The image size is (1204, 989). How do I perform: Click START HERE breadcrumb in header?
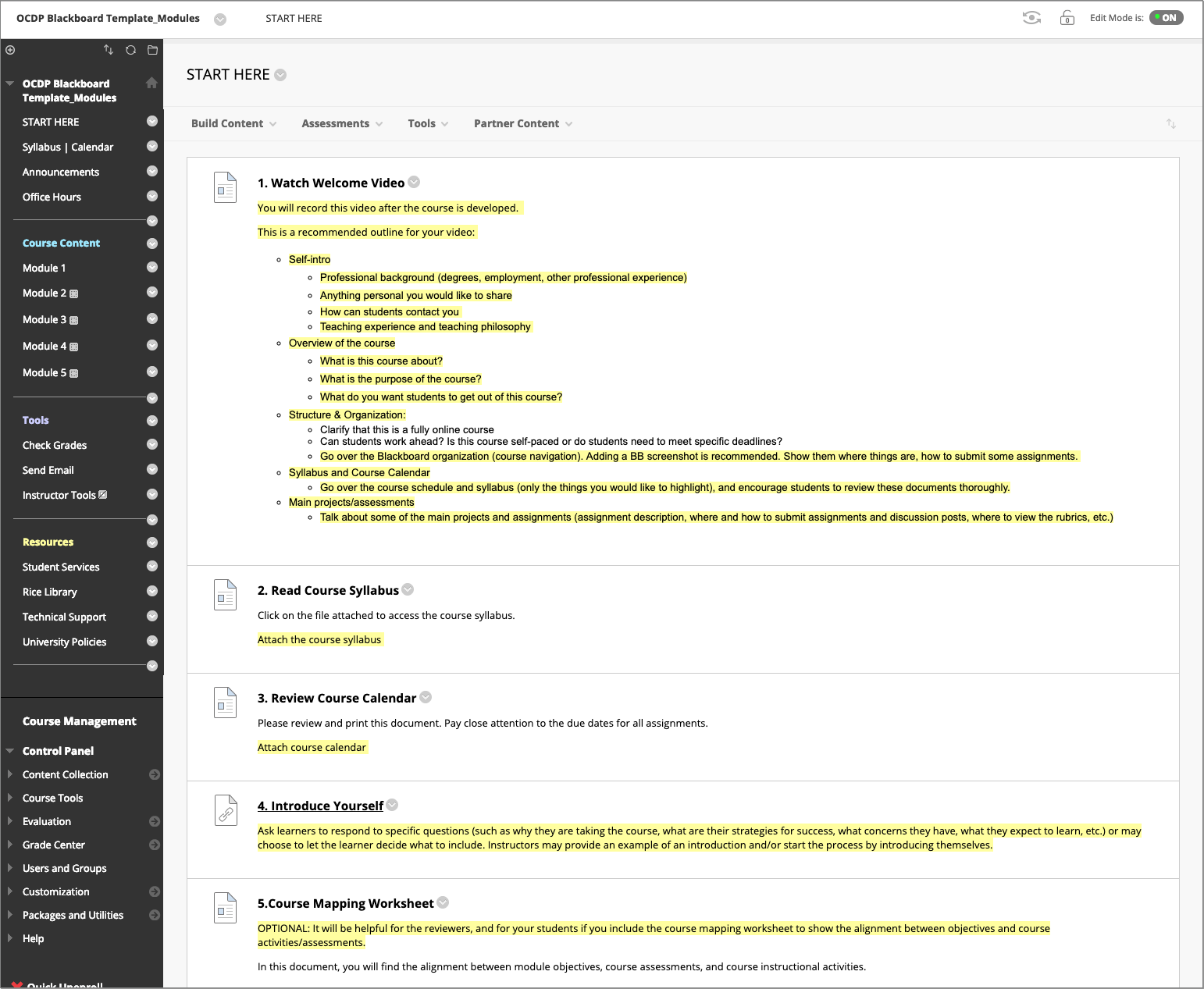[294, 18]
